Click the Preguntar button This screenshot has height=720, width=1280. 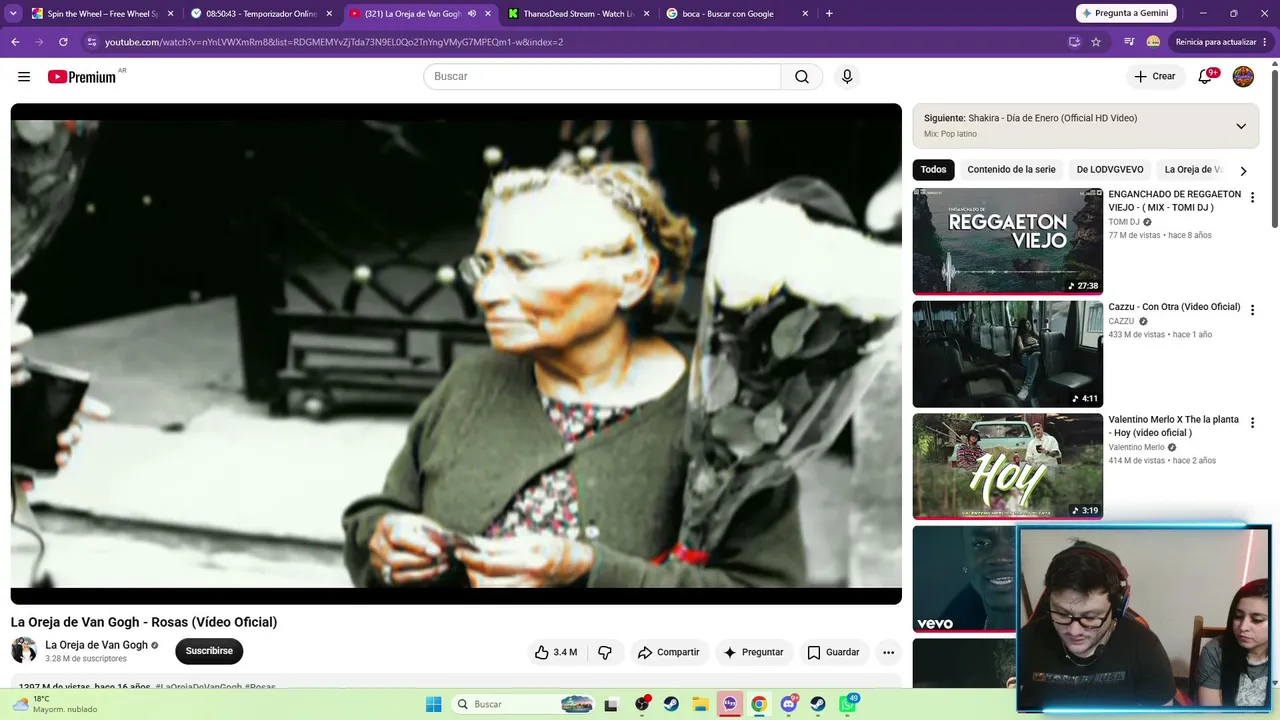(x=753, y=652)
